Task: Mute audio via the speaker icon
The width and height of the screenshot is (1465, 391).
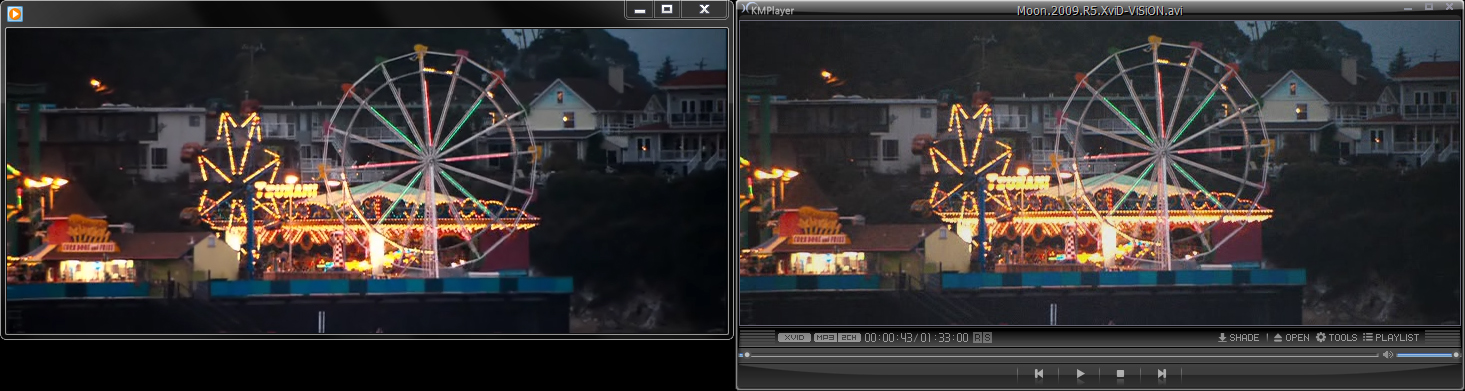Action: [x=1387, y=354]
